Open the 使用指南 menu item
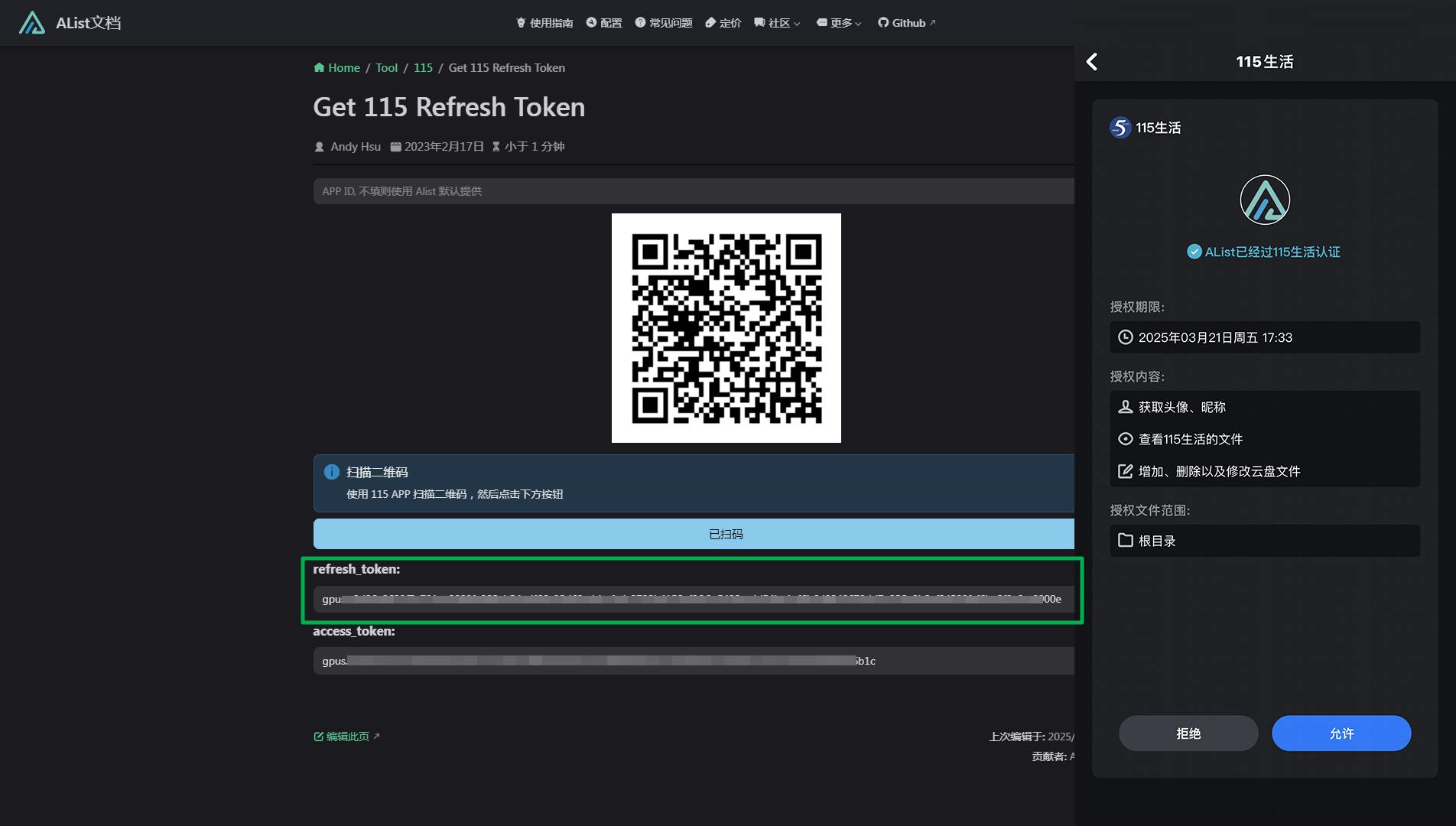The height and width of the screenshot is (826, 1456). [544, 23]
